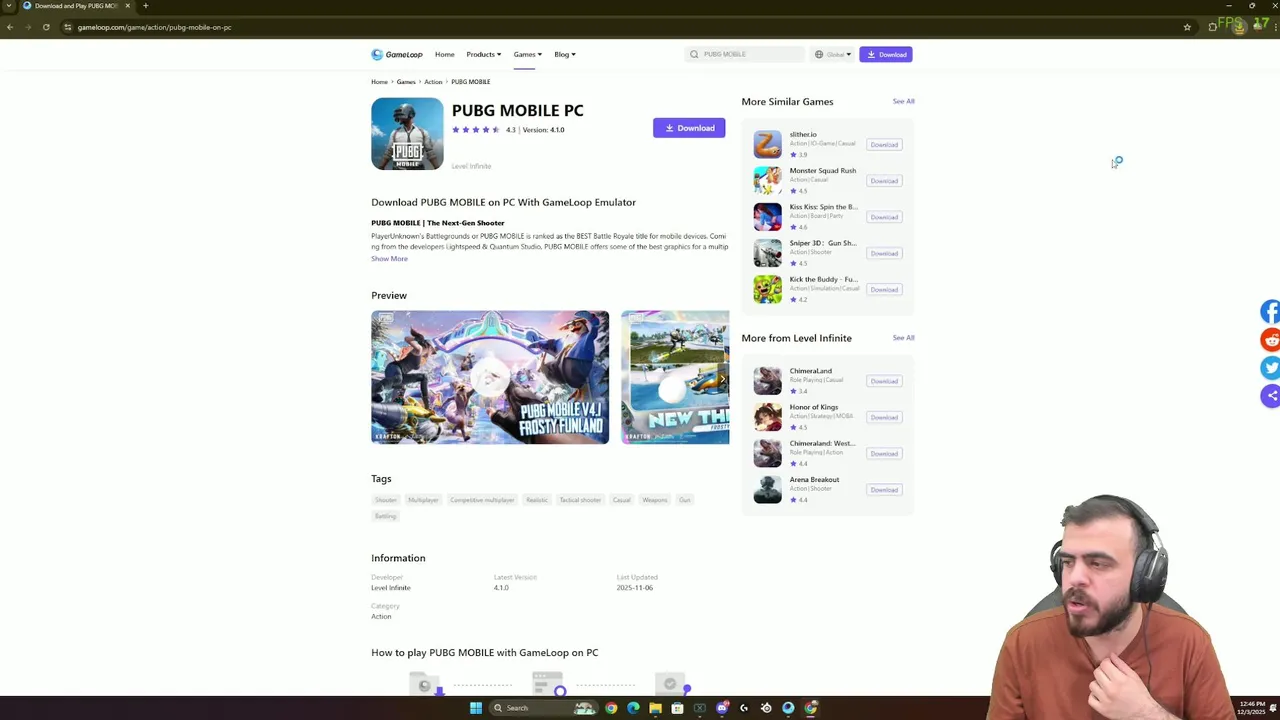This screenshot has width=1280, height=720.
Task: Open the PUBG MOBILE game icon image
Action: click(407, 134)
